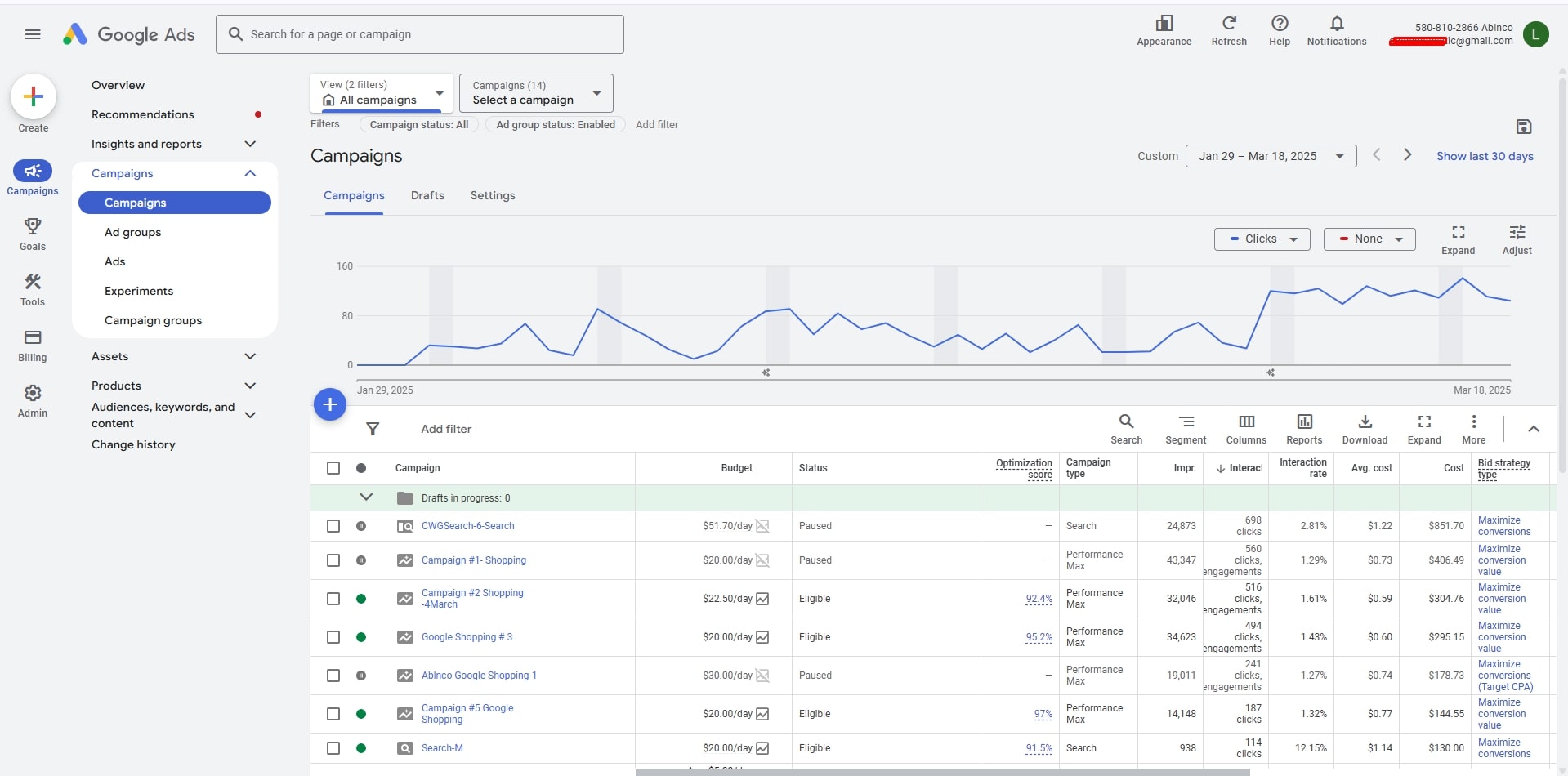1568x776 pixels.
Task: Click the Create plus button
Action: pyautogui.click(x=34, y=96)
